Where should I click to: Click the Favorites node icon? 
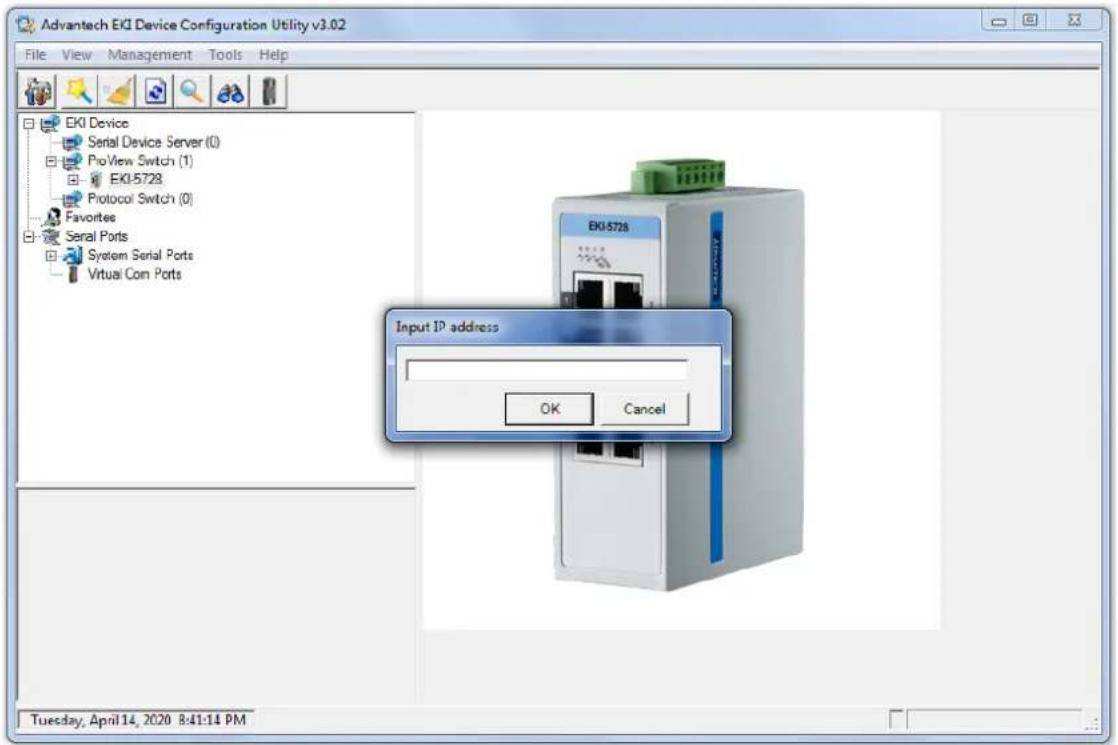pos(52,217)
